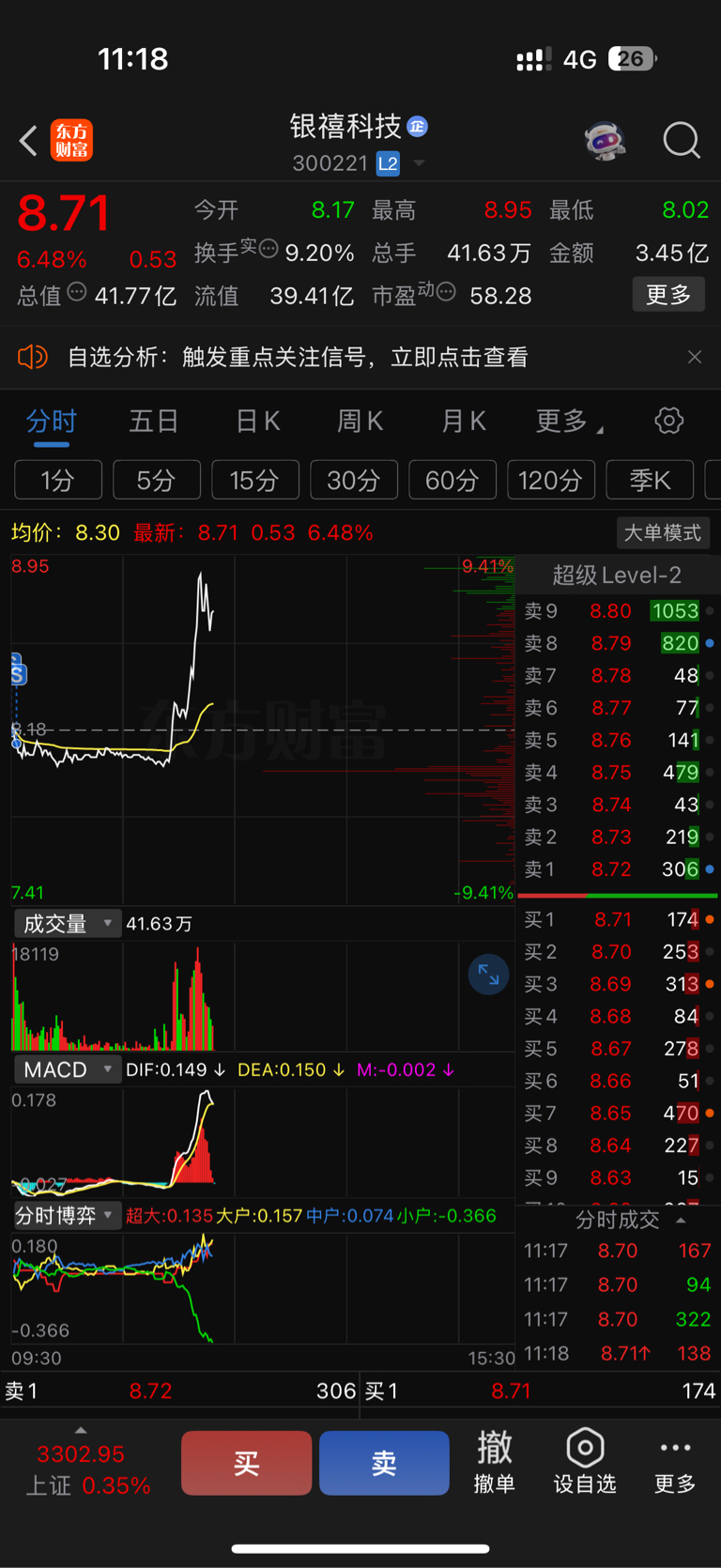Select the 15分 interval

pos(255,480)
